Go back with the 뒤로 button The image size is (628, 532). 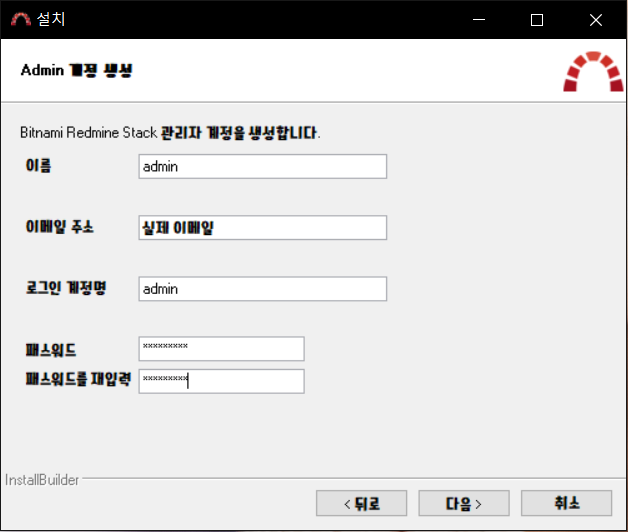pos(361,503)
